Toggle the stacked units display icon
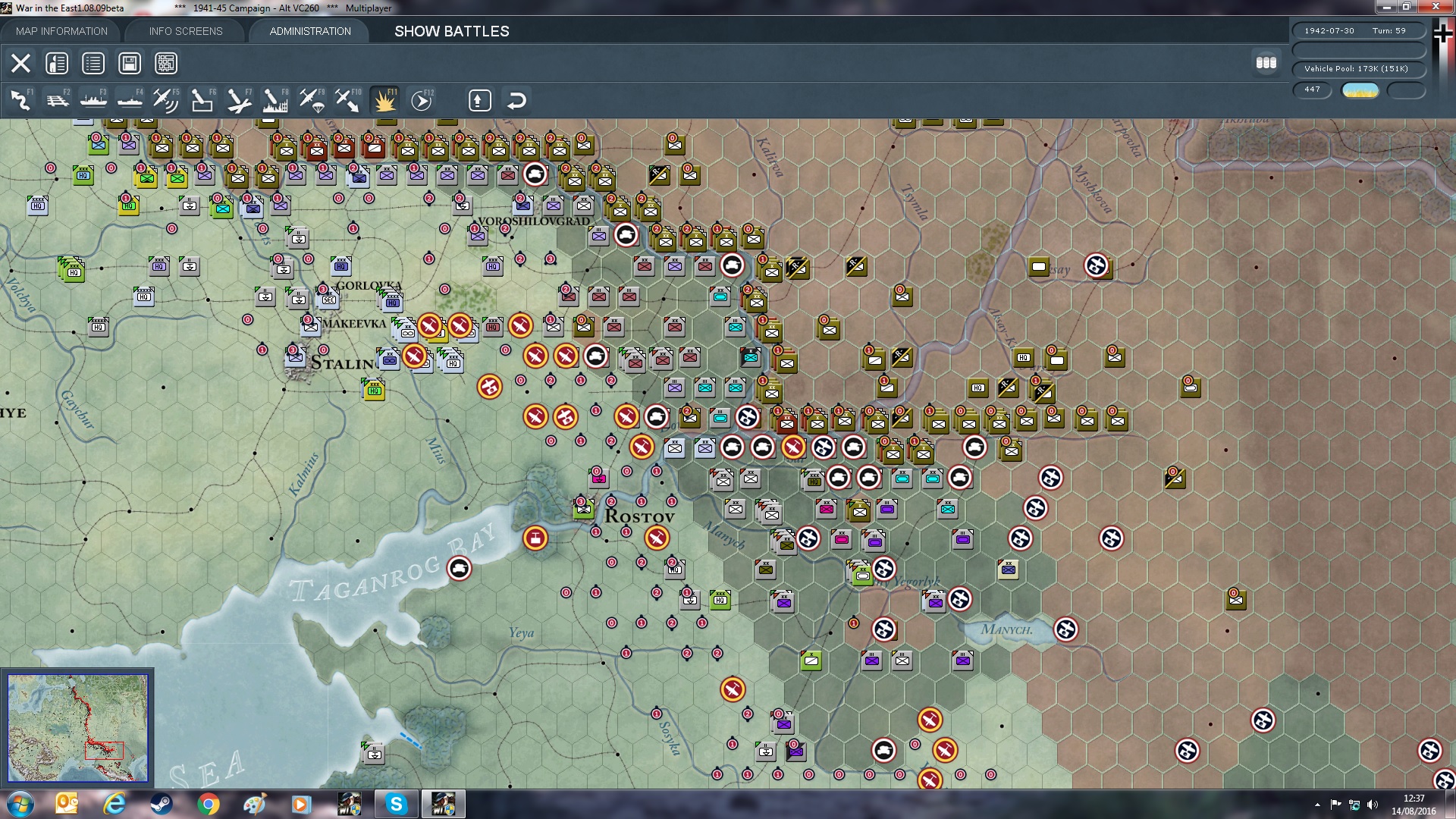 pyautogui.click(x=1266, y=64)
